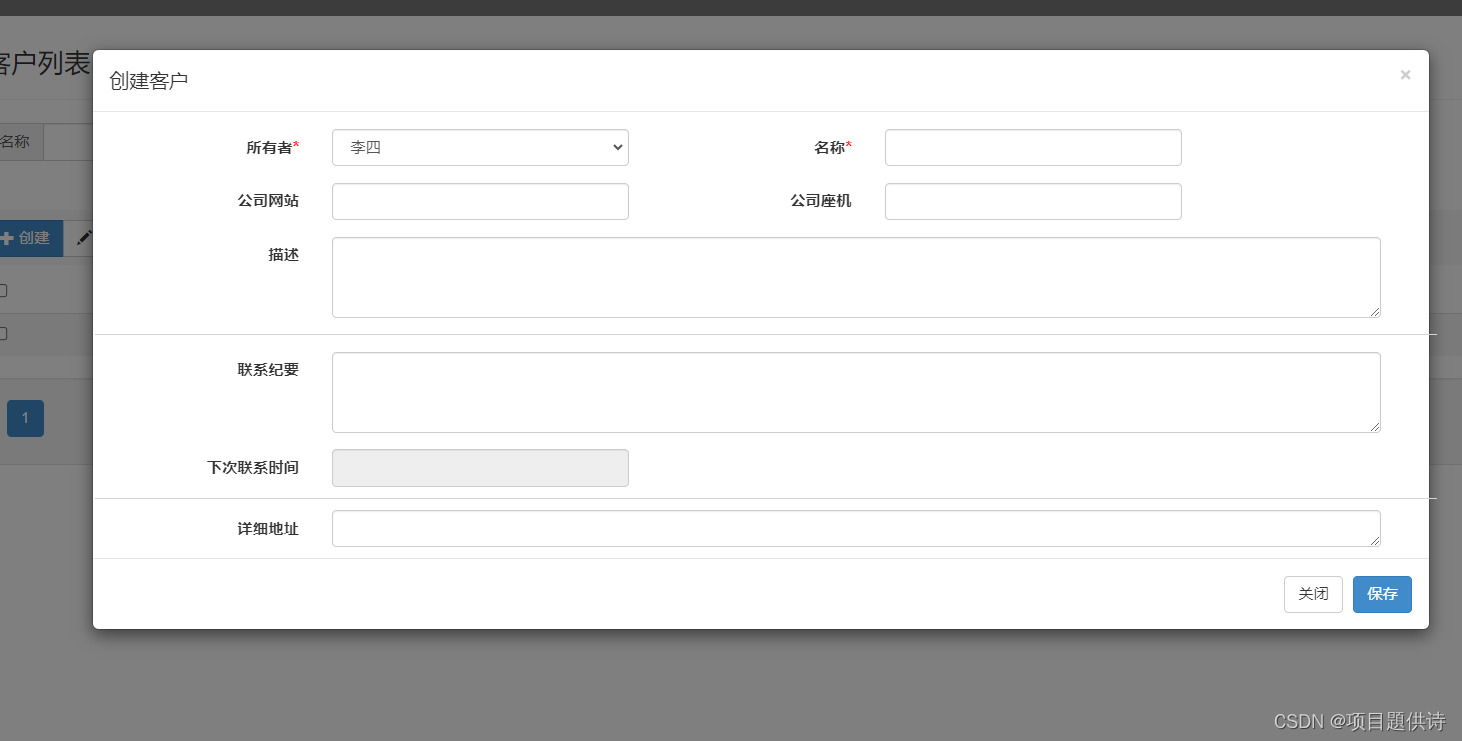This screenshot has width=1462, height=741.
Task: Go to page 1 in the pagination
Action: [x=25, y=418]
